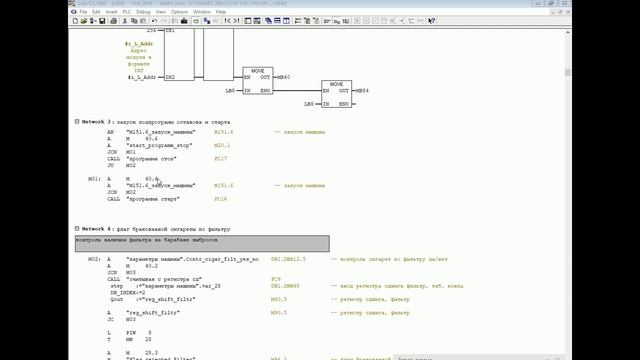Collapse Network 4 section
The width and height of the screenshot is (640, 360).
pyautogui.click(x=77, y=229)
